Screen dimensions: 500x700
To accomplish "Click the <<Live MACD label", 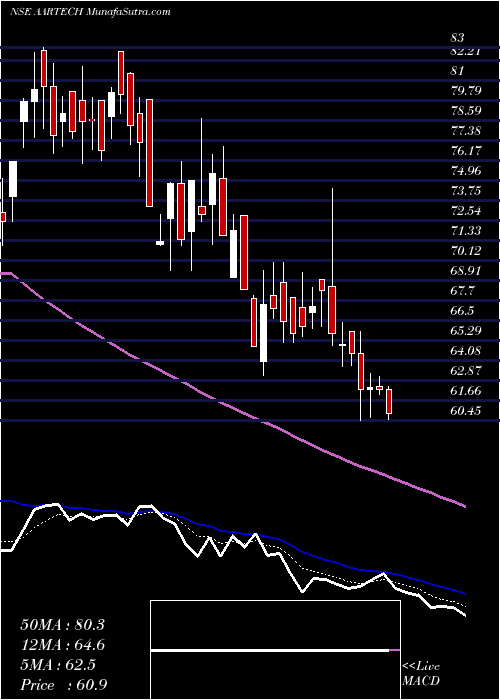I will [x=421, y=673].
